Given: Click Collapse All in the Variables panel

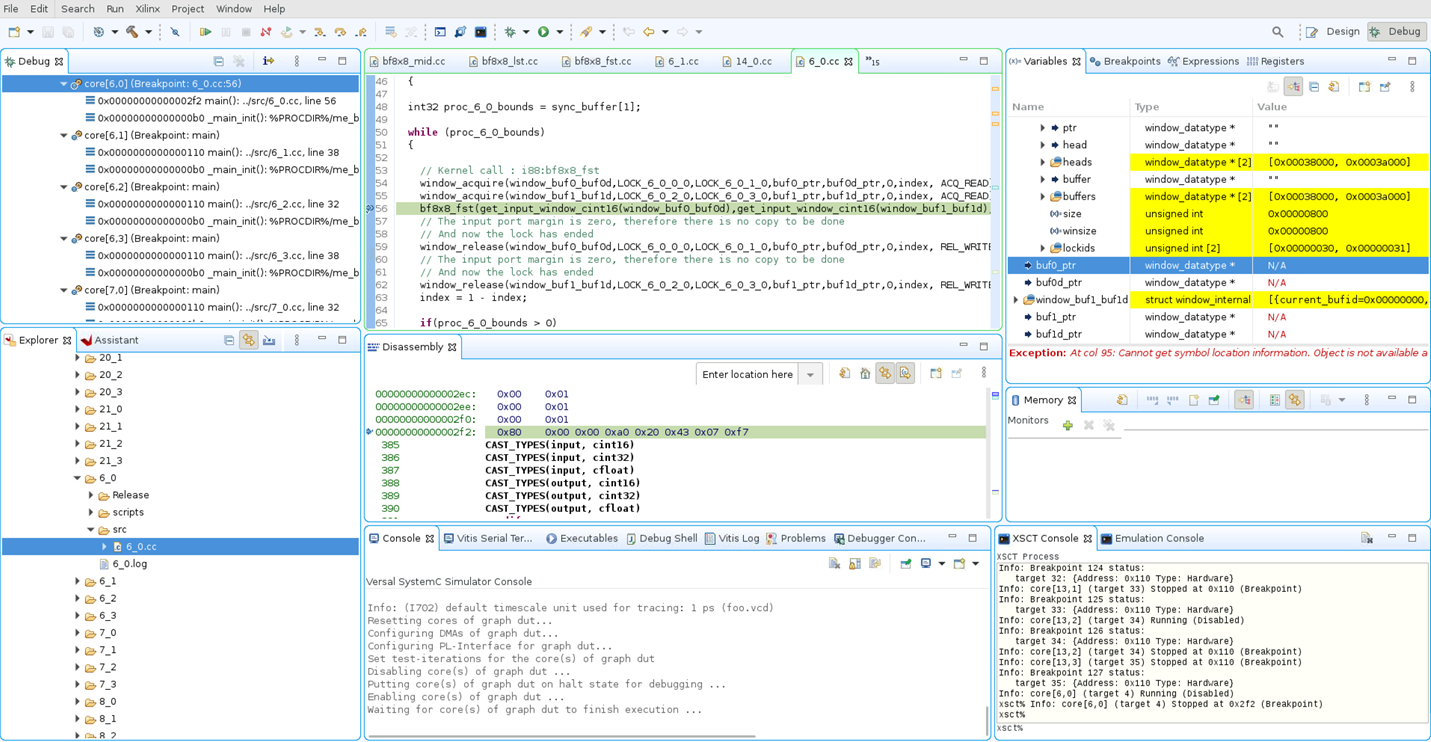Looking at the screenshot, I should (x=1314, y=87).
